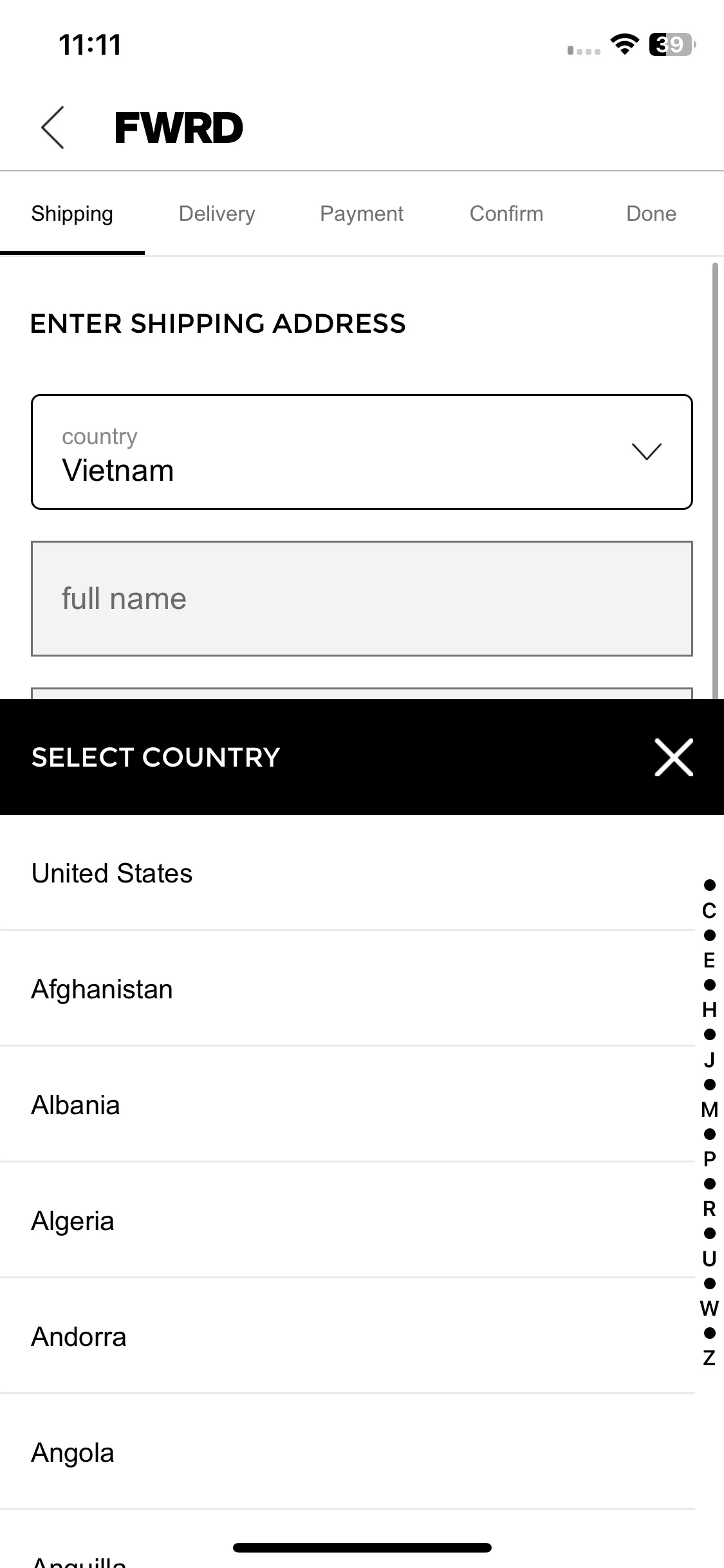Viewport: 724px width, 1568px height.
Task: Pick Albania from the list
Action: 348,1105
